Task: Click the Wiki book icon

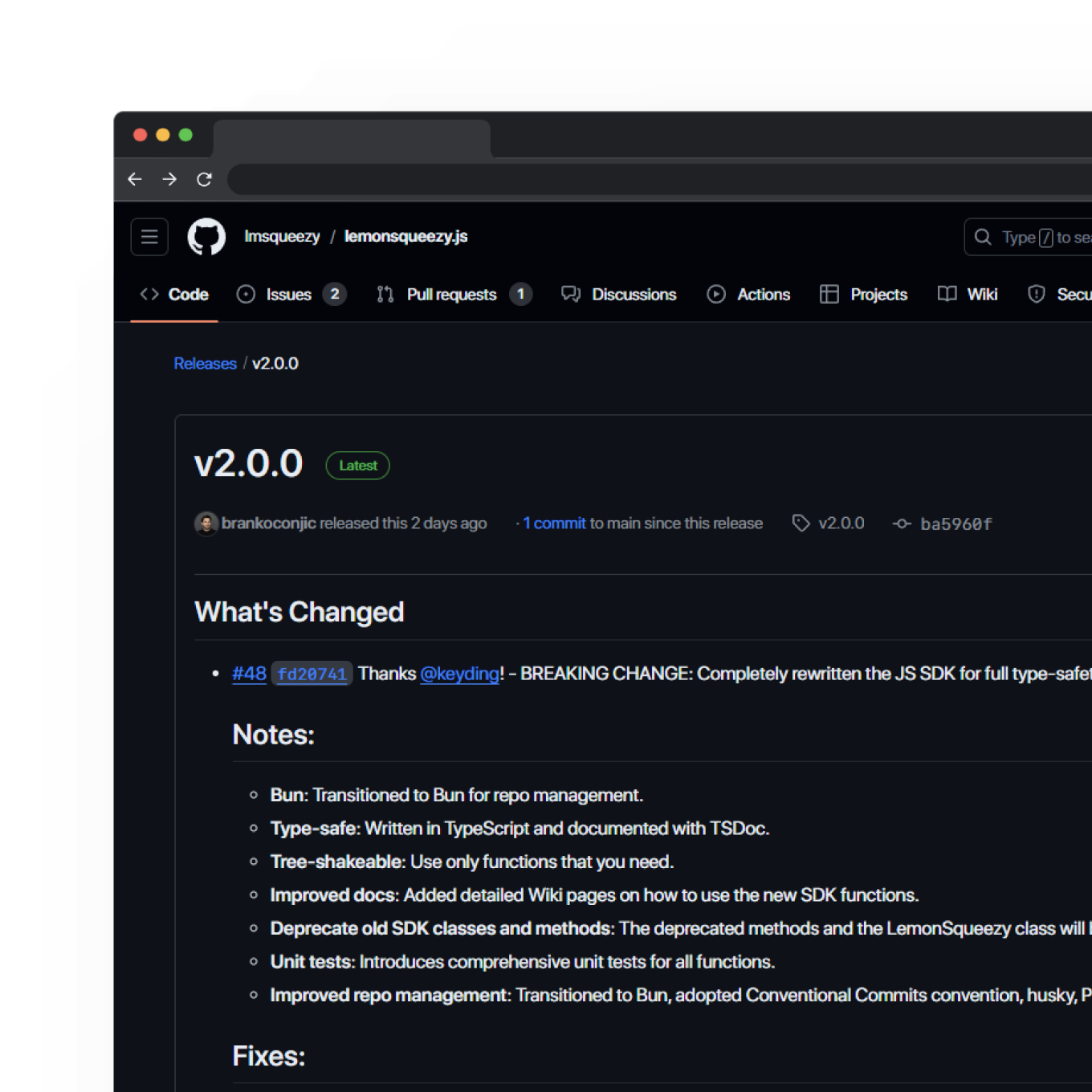Action: [946, 295]
